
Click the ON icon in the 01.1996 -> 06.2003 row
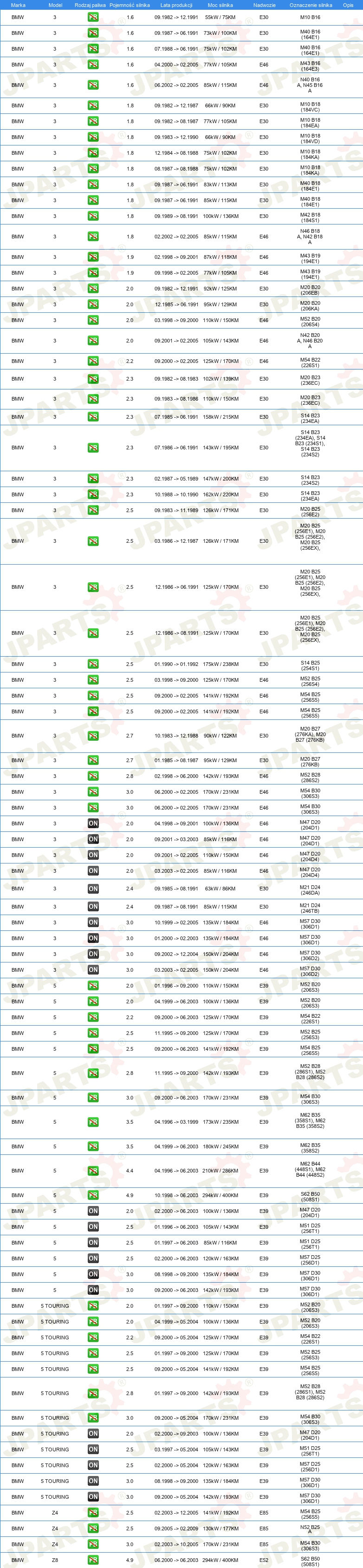(x=93, y=1227)
